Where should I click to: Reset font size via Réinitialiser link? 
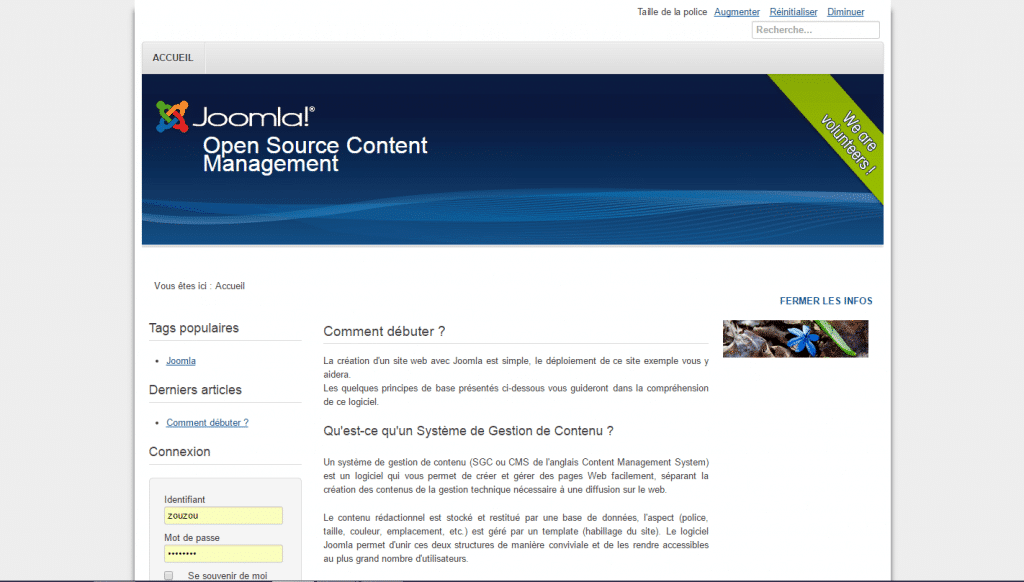793,12
